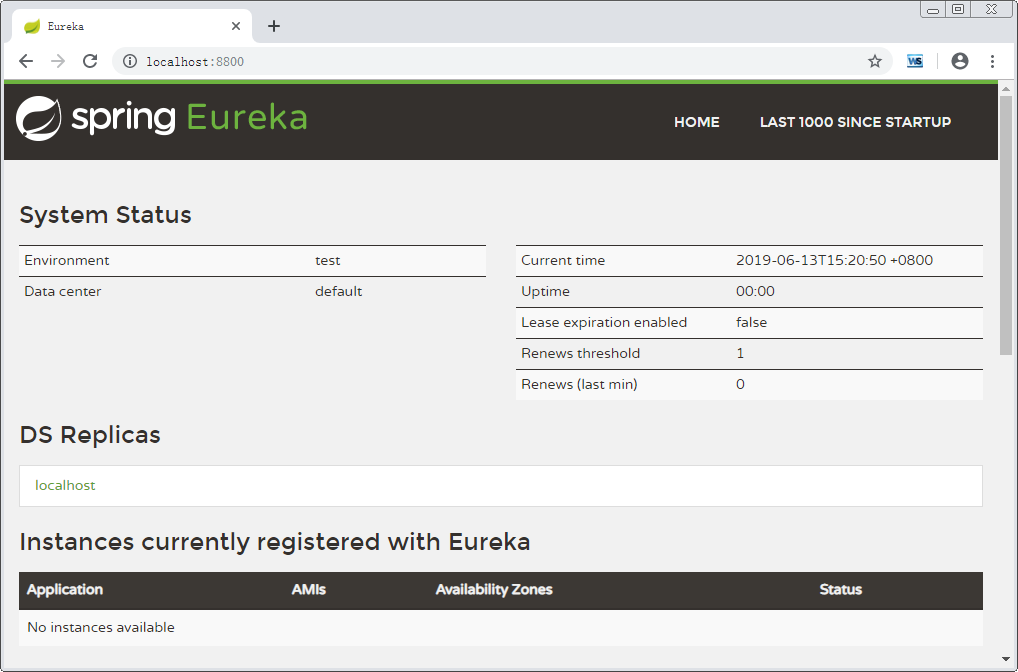
Task: Open LAST 1000 SINCE STARTUP page
Action: (x=855, y=122)
